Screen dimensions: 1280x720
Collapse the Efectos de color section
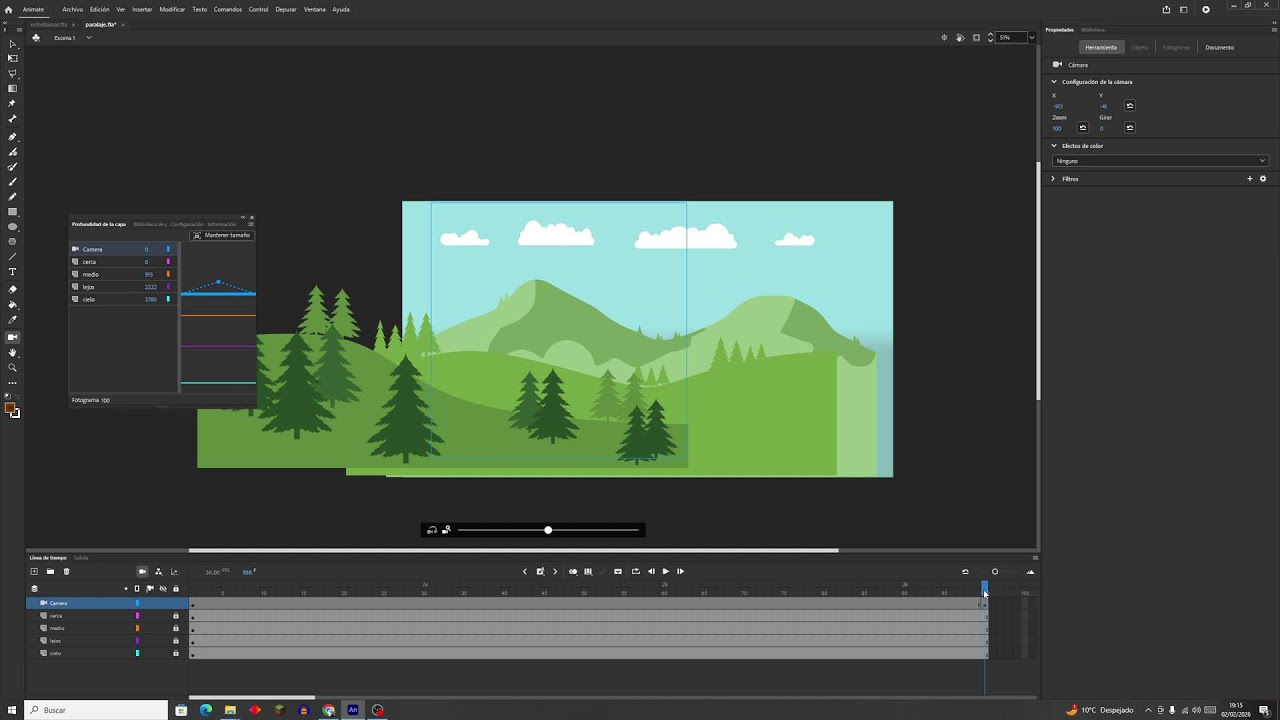[x=1053, y=146]
